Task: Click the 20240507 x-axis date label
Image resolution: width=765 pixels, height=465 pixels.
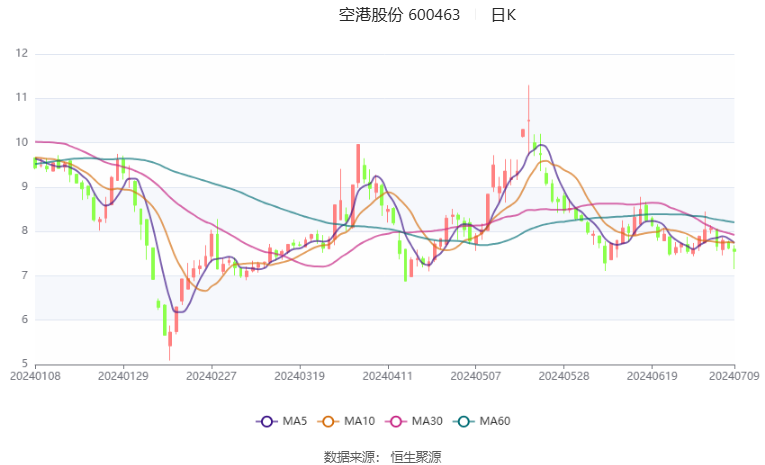Action: coord(476,376)
